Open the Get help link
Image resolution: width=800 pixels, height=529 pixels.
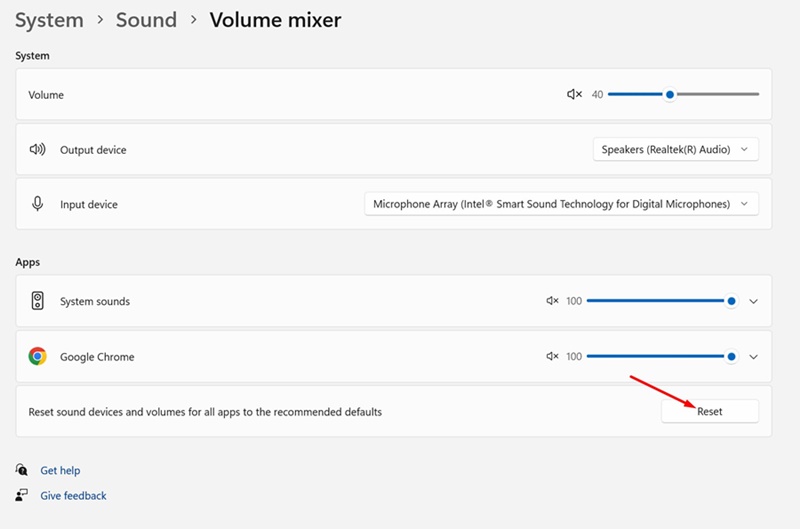pos(60,470)
